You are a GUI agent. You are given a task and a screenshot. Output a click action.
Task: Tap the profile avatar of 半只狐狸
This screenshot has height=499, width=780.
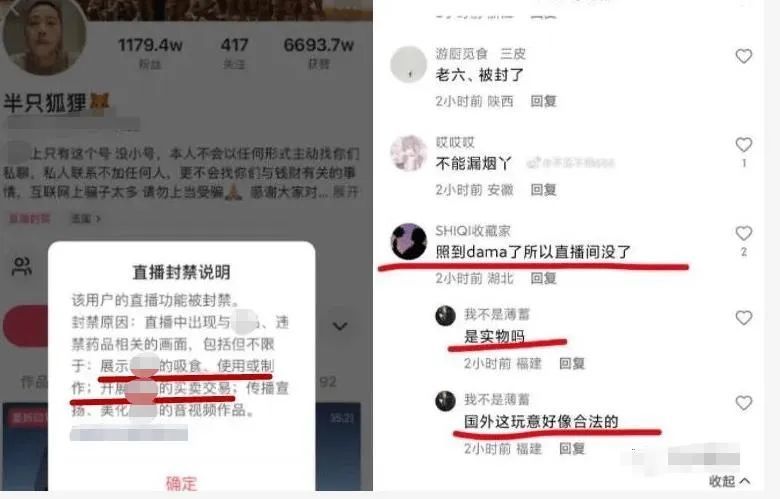44,36
